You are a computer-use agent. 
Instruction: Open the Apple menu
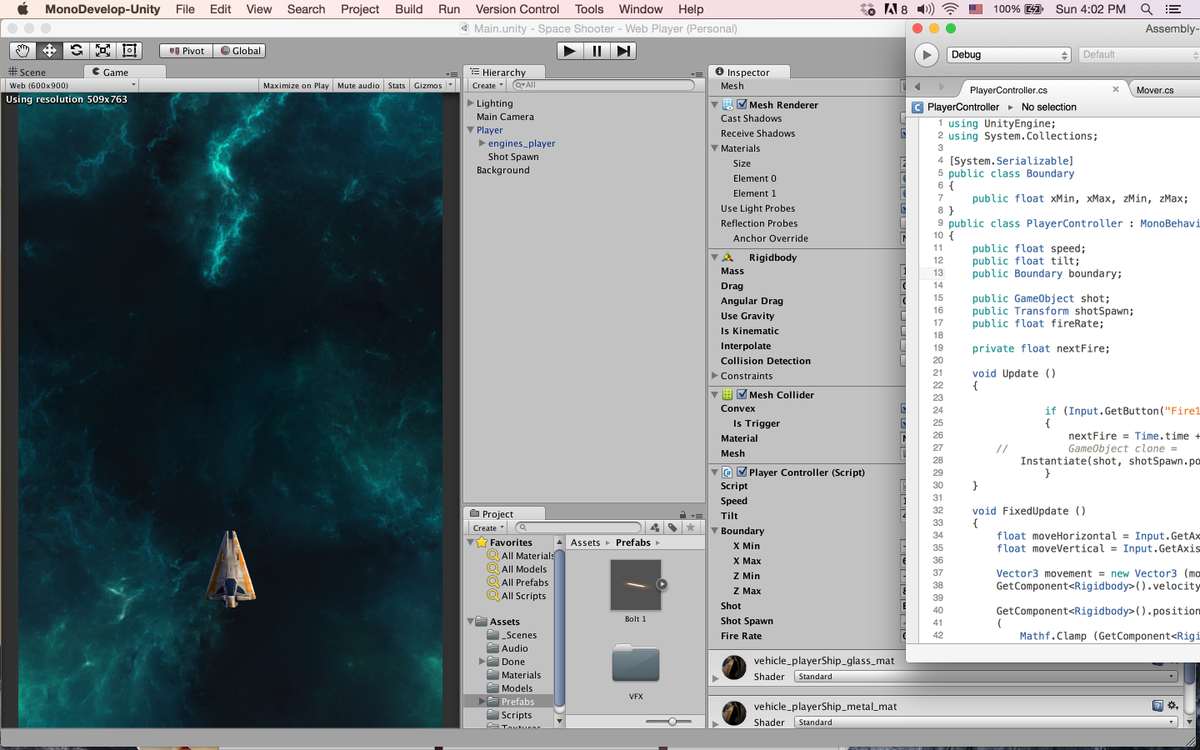click(x=22, y=9)
